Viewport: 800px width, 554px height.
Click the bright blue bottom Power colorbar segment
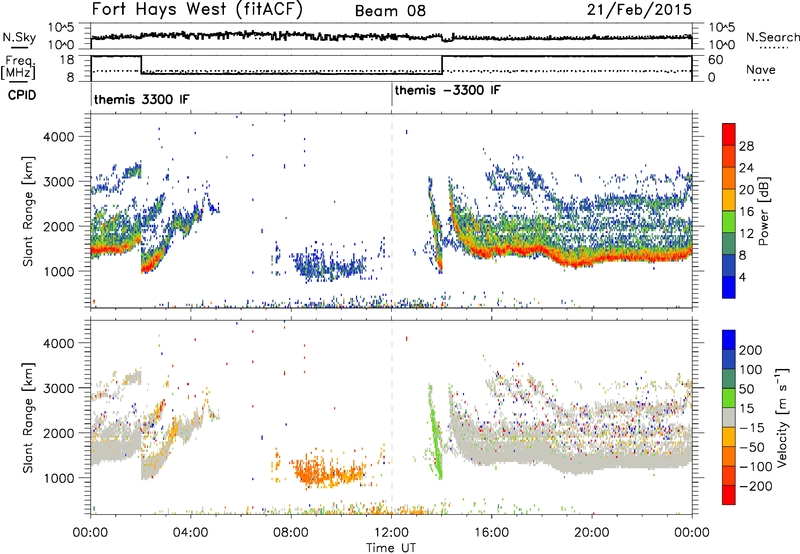click(729, 287)
